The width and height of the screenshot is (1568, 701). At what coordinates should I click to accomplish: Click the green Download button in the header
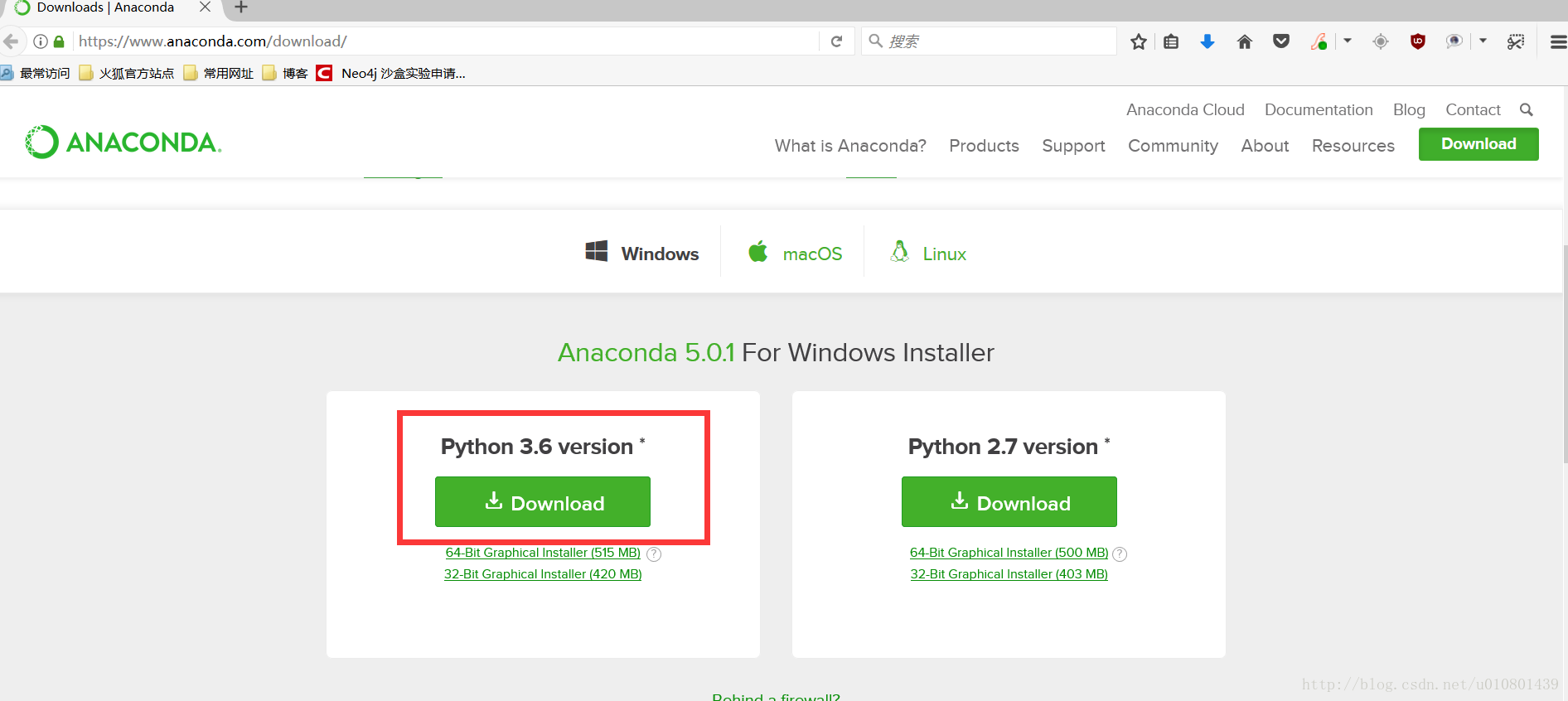click(x=1478, y=144)
